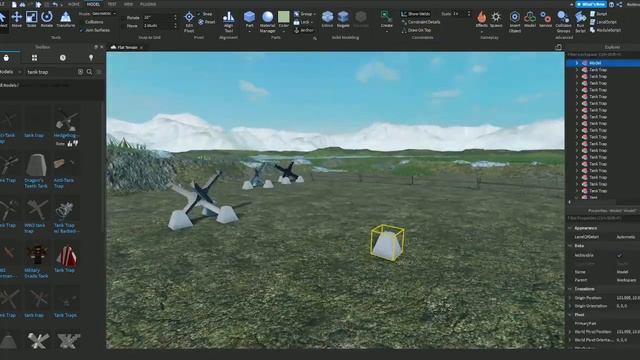Click the Dragon's Teeth Tank item label

[x=36, y=183]
